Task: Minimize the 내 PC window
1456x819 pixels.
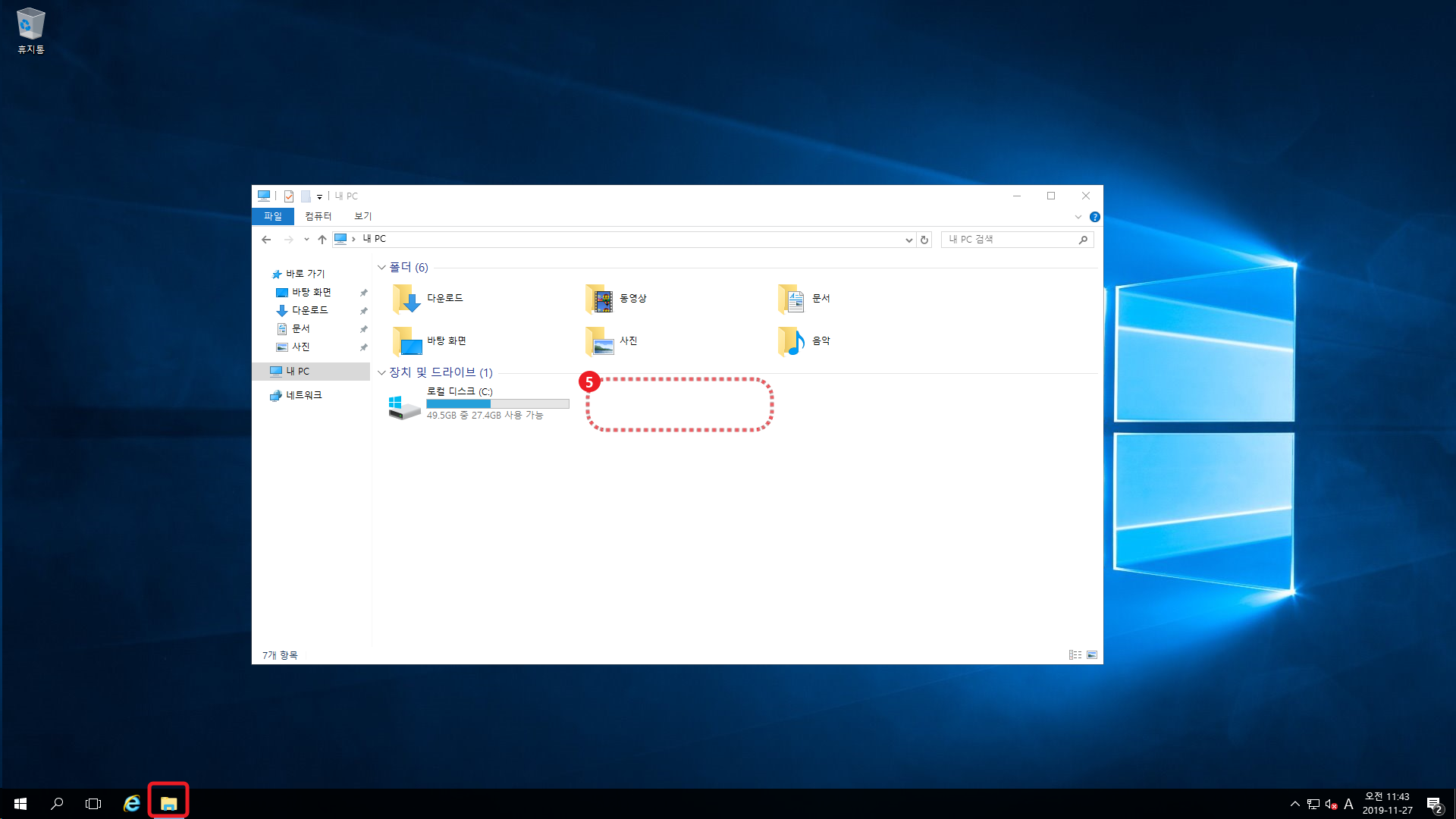Action: [x=1017, y=196]
